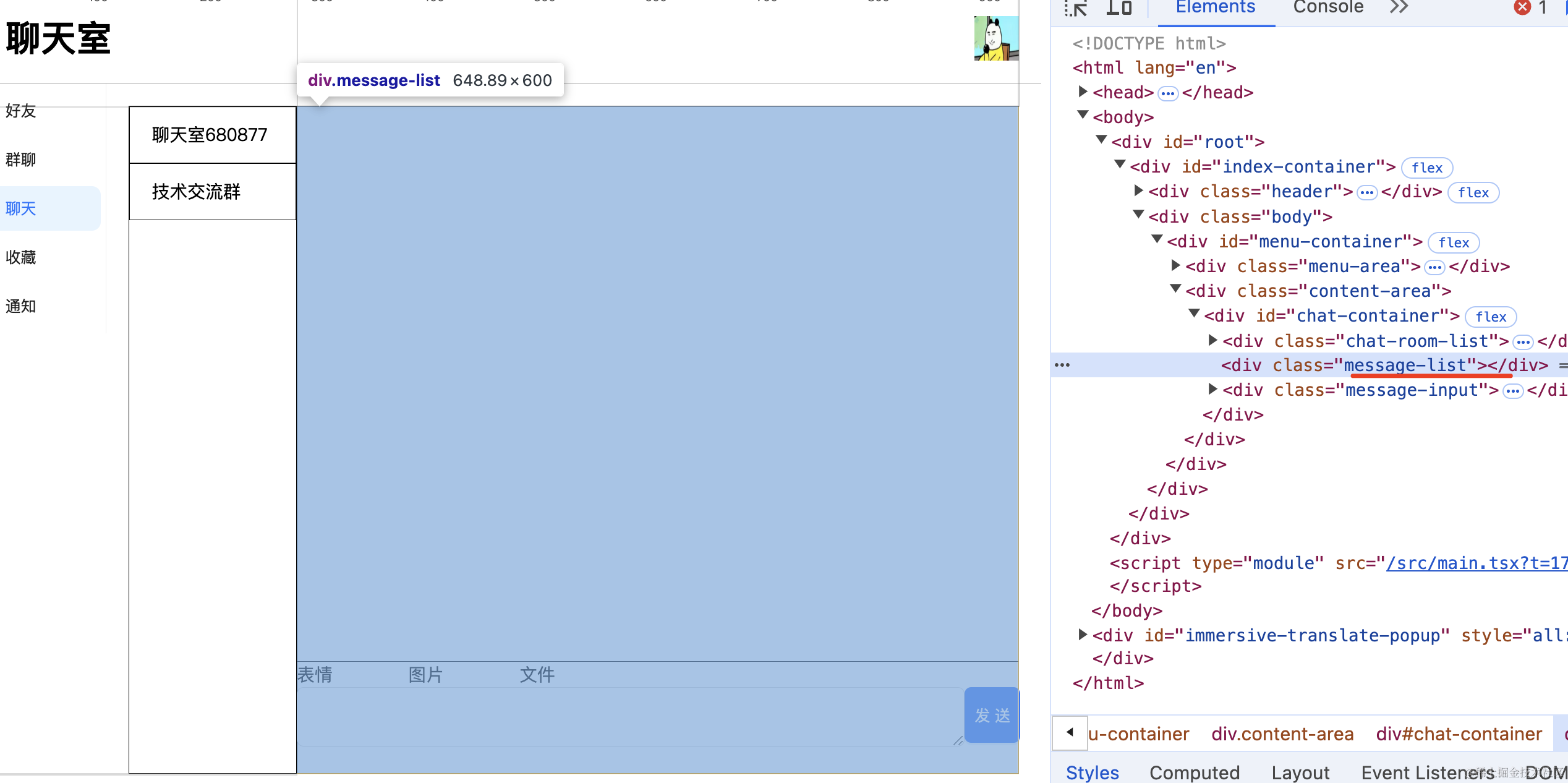
Task: Toggle the flex badge on index-container
Action: [x=1426, y=168]
